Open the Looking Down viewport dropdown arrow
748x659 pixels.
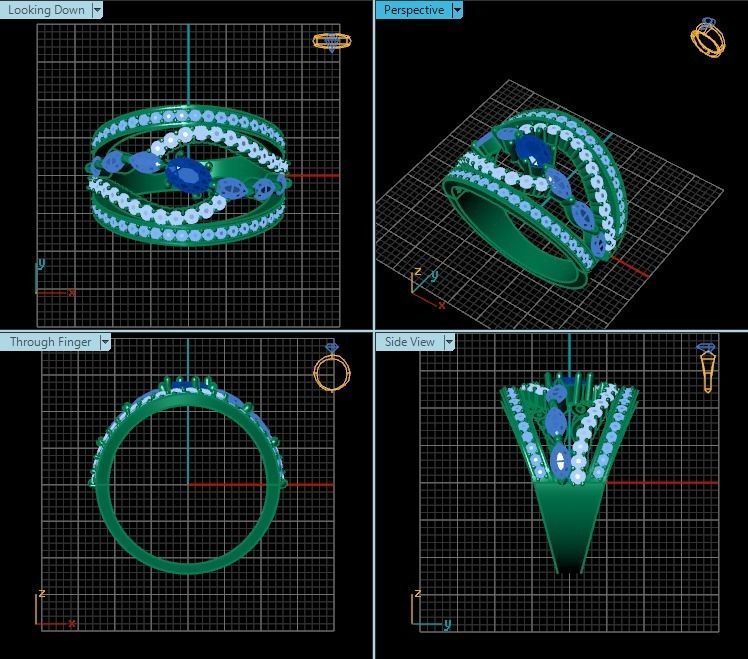97,10
